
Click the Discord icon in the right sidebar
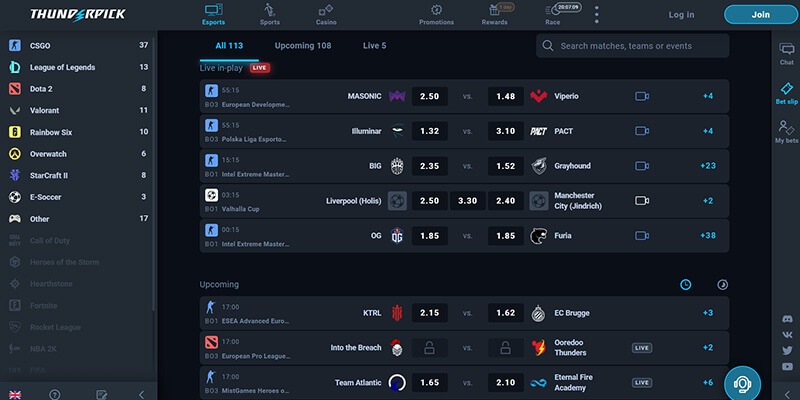(x=787, y=319)
